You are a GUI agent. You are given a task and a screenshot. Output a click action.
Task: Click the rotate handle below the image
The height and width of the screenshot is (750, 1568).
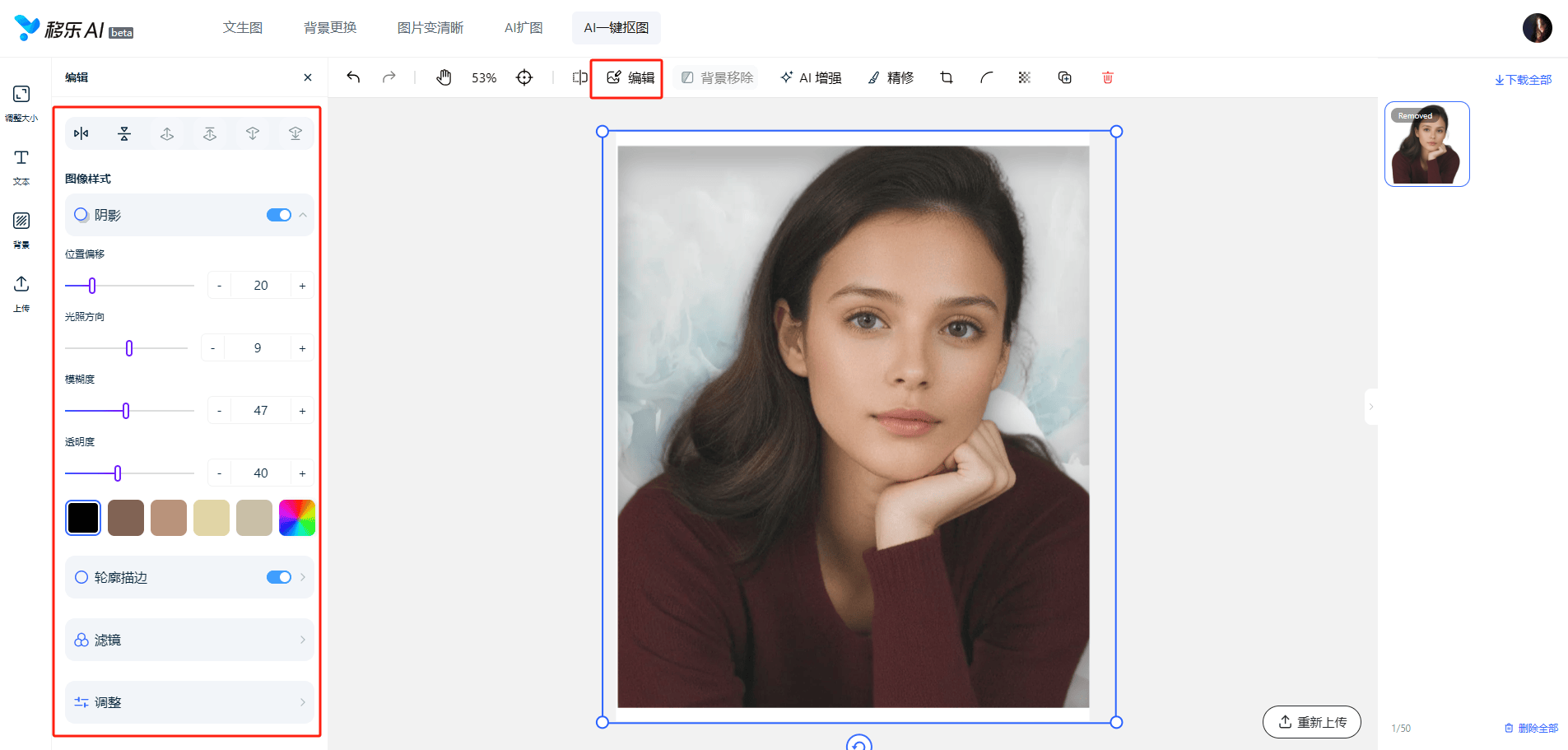click(859, 743)
